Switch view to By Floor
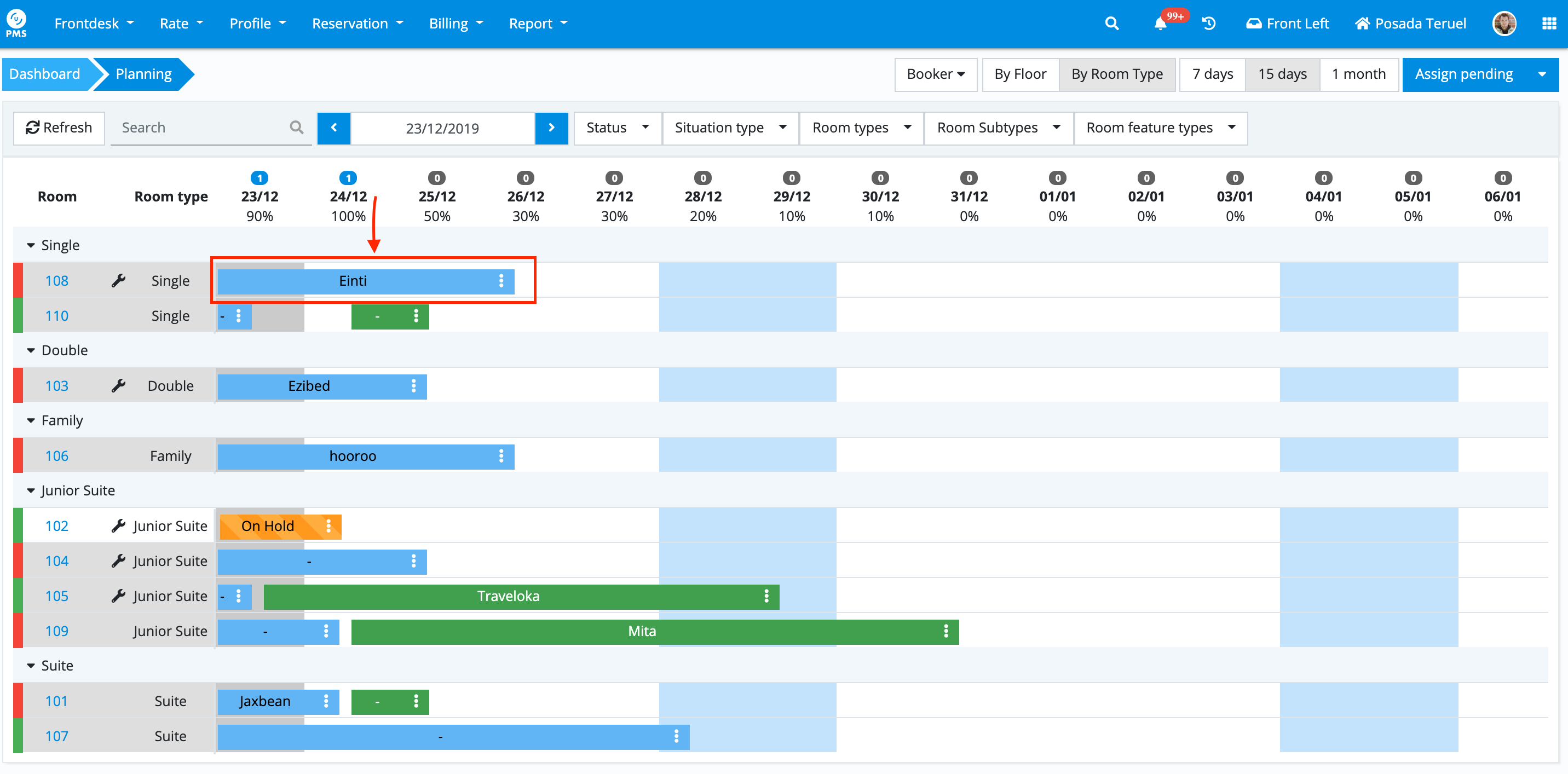 tap(1020, 74)
